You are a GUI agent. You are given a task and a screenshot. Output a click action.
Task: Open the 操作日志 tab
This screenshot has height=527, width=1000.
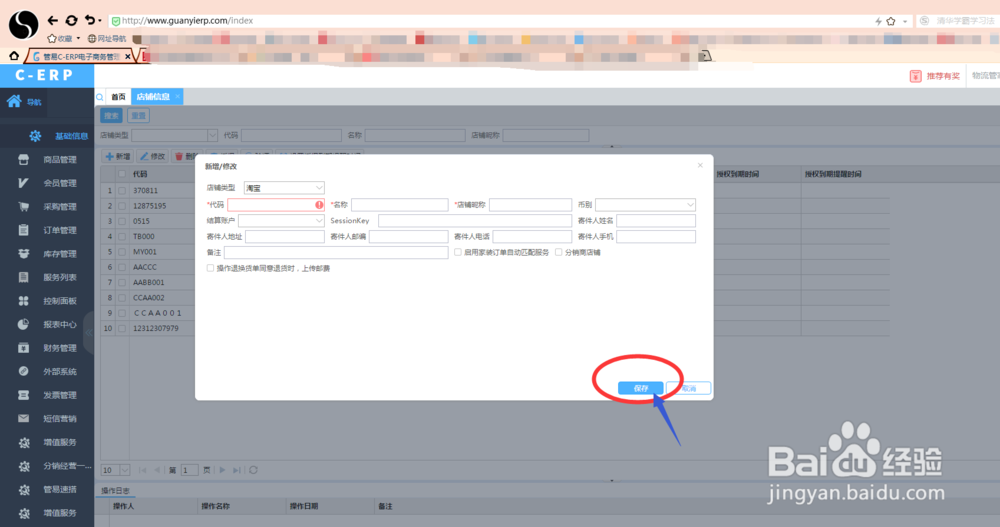(115, 491)
